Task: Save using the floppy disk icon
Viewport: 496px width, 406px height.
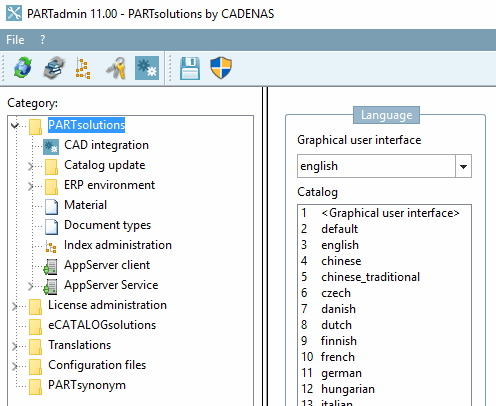Action: (x=190, y=68)
